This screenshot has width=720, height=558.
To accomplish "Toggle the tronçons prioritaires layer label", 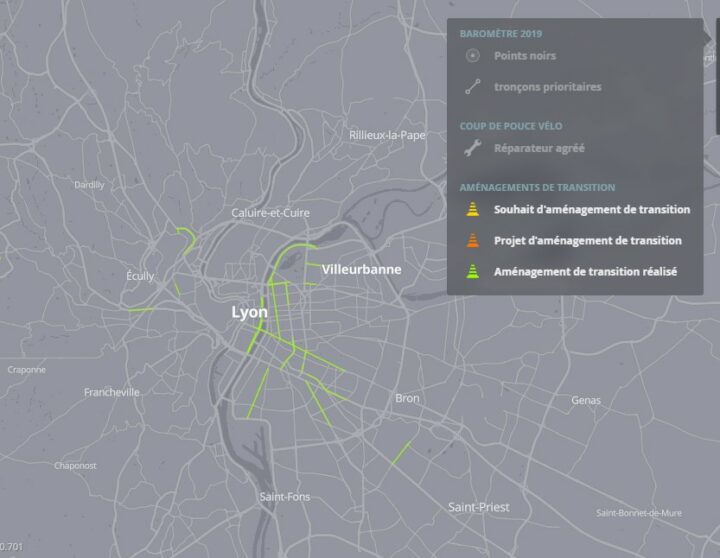I will [547, 87].
